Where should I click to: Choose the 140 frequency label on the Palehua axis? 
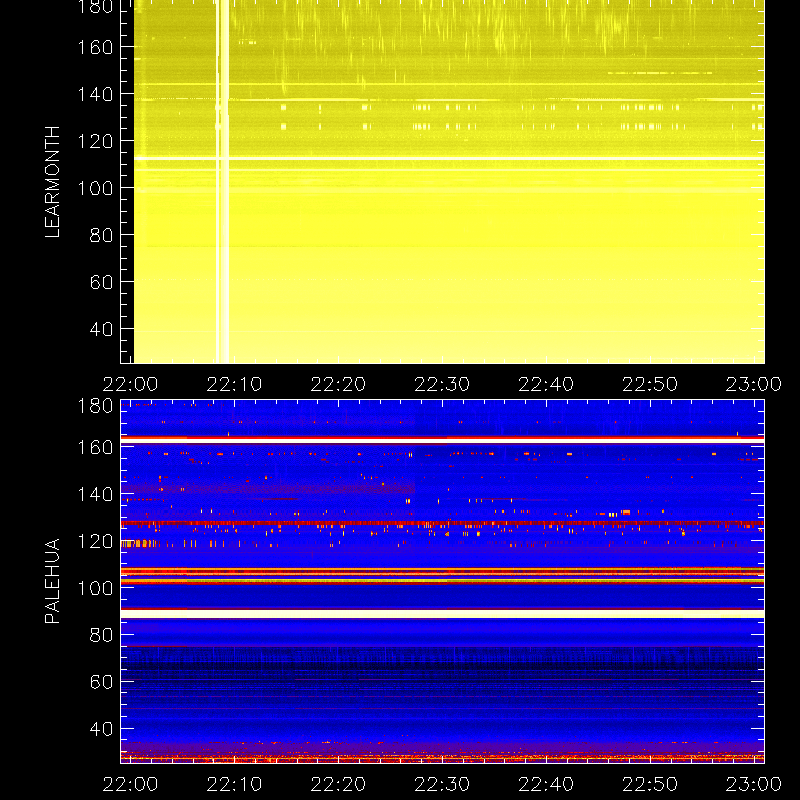95,494
